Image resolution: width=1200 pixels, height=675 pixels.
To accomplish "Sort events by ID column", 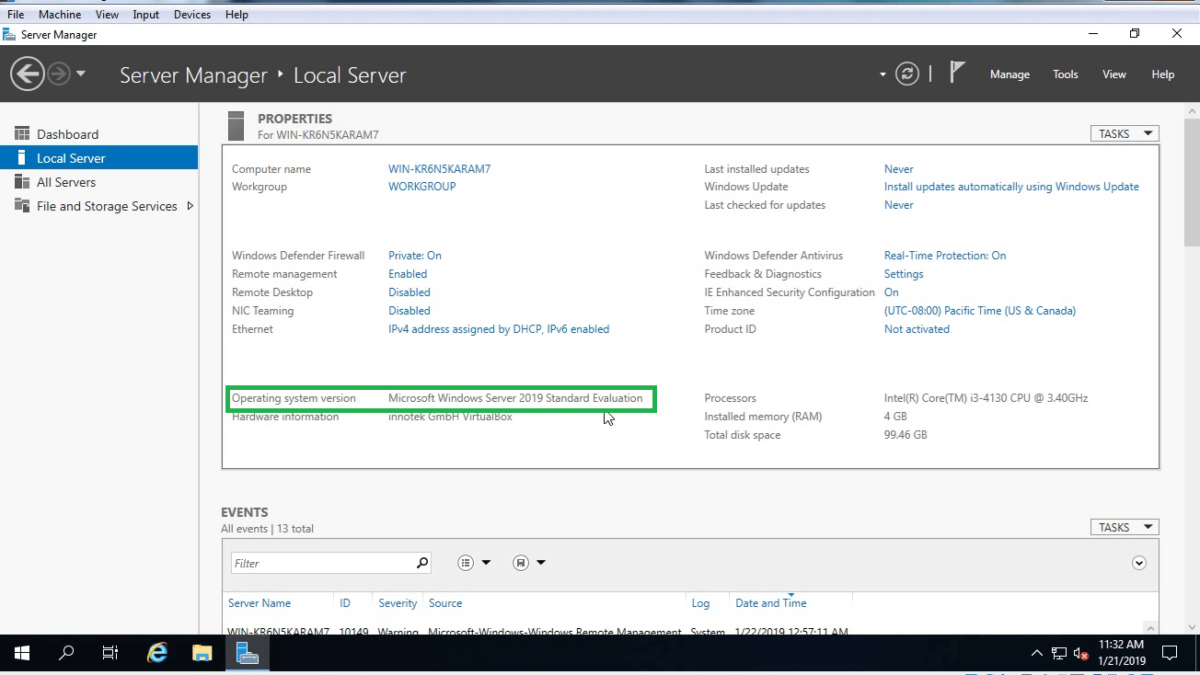I will coord(344,603).
